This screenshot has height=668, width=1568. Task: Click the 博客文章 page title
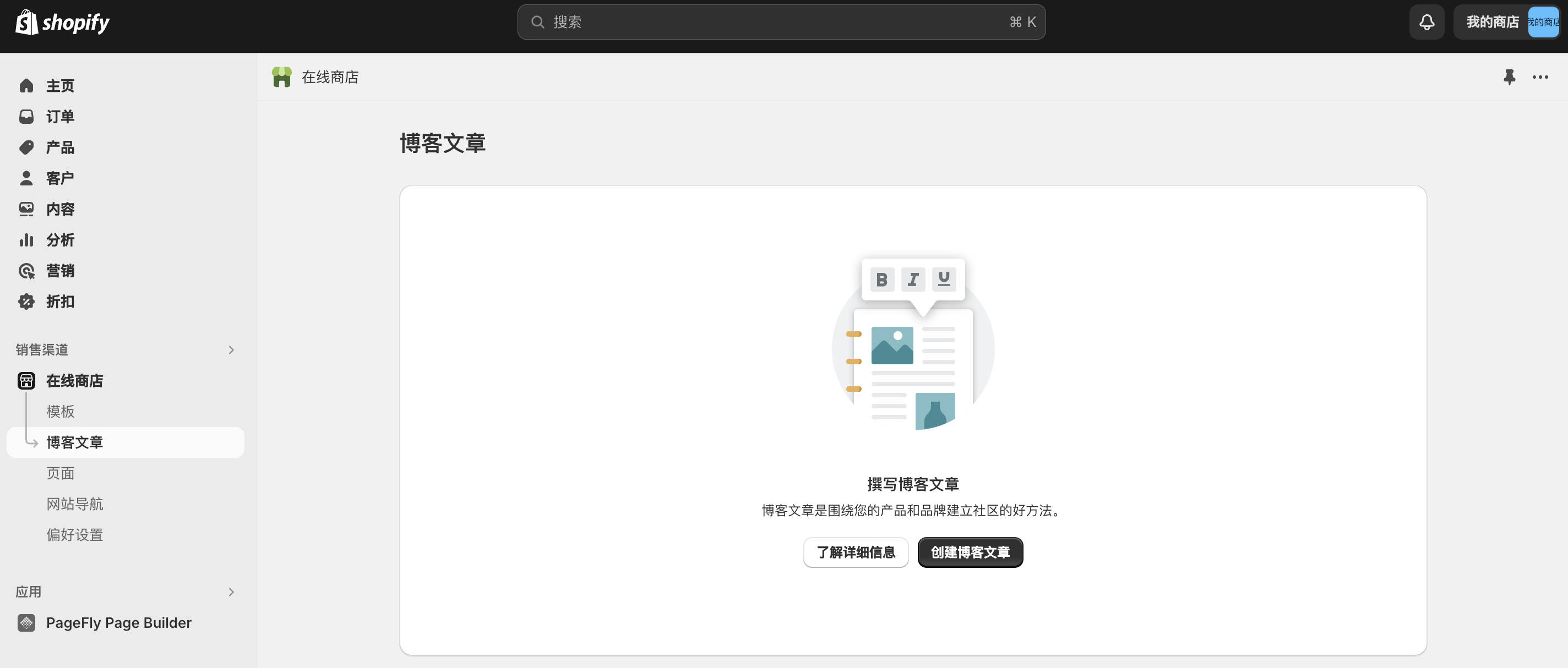443,144
